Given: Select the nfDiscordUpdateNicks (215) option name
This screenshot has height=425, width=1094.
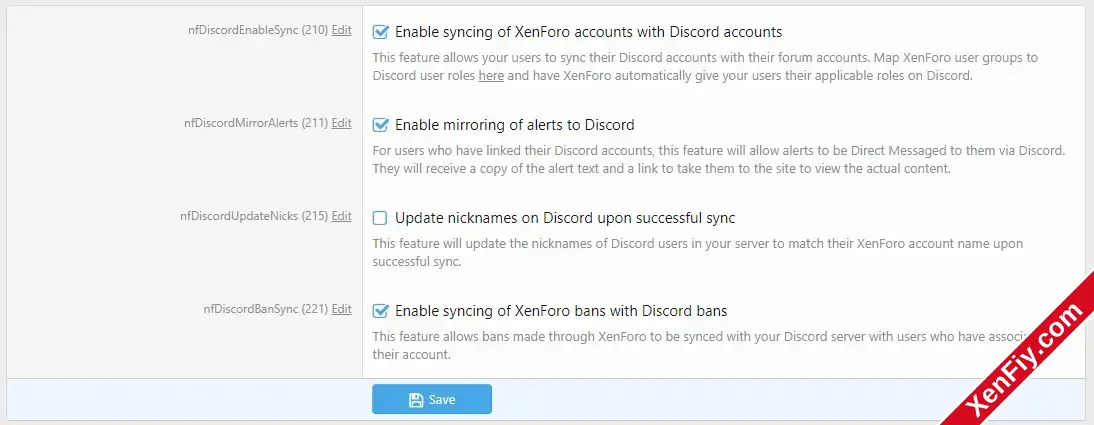Looking at the screenshot, I should [254, 216].
